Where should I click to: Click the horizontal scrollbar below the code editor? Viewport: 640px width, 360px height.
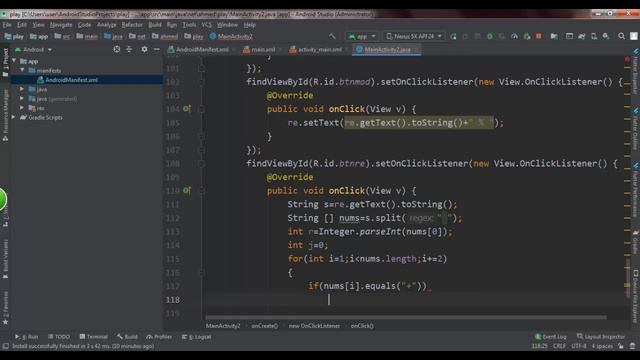[x=406, y=317]
